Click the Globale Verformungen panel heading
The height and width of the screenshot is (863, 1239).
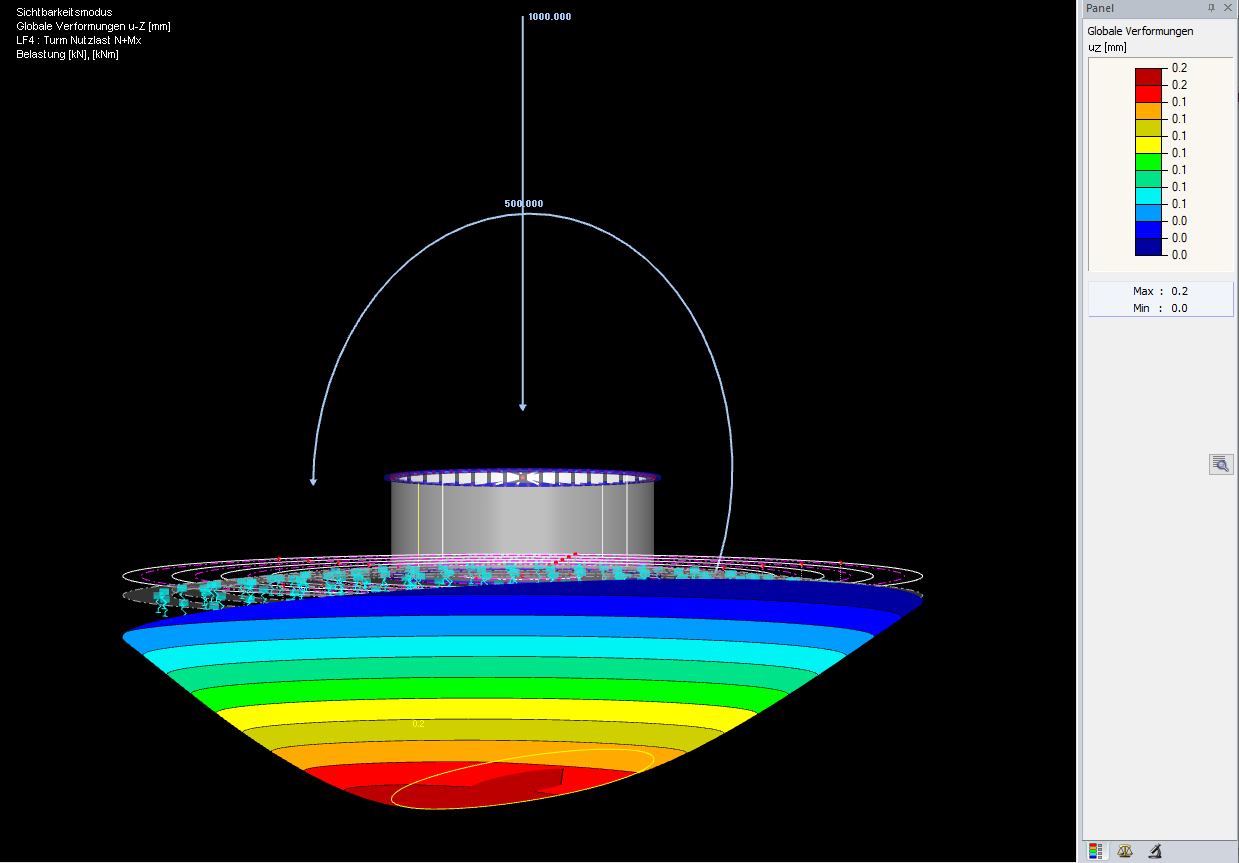pyautogui.click(x=1140, y=31)
